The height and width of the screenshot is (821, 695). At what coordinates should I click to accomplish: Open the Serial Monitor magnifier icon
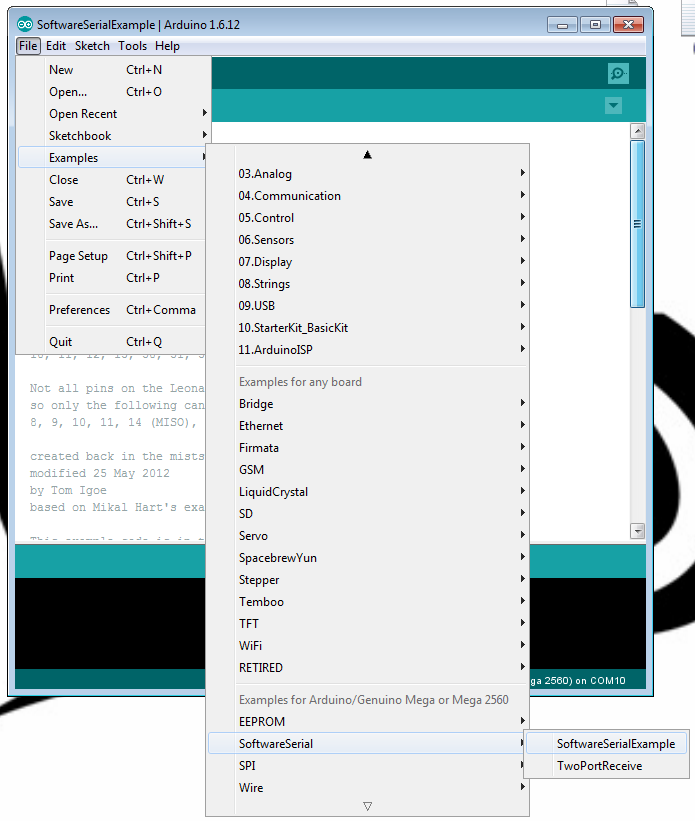pyautogui.click(x=618, y=73)
